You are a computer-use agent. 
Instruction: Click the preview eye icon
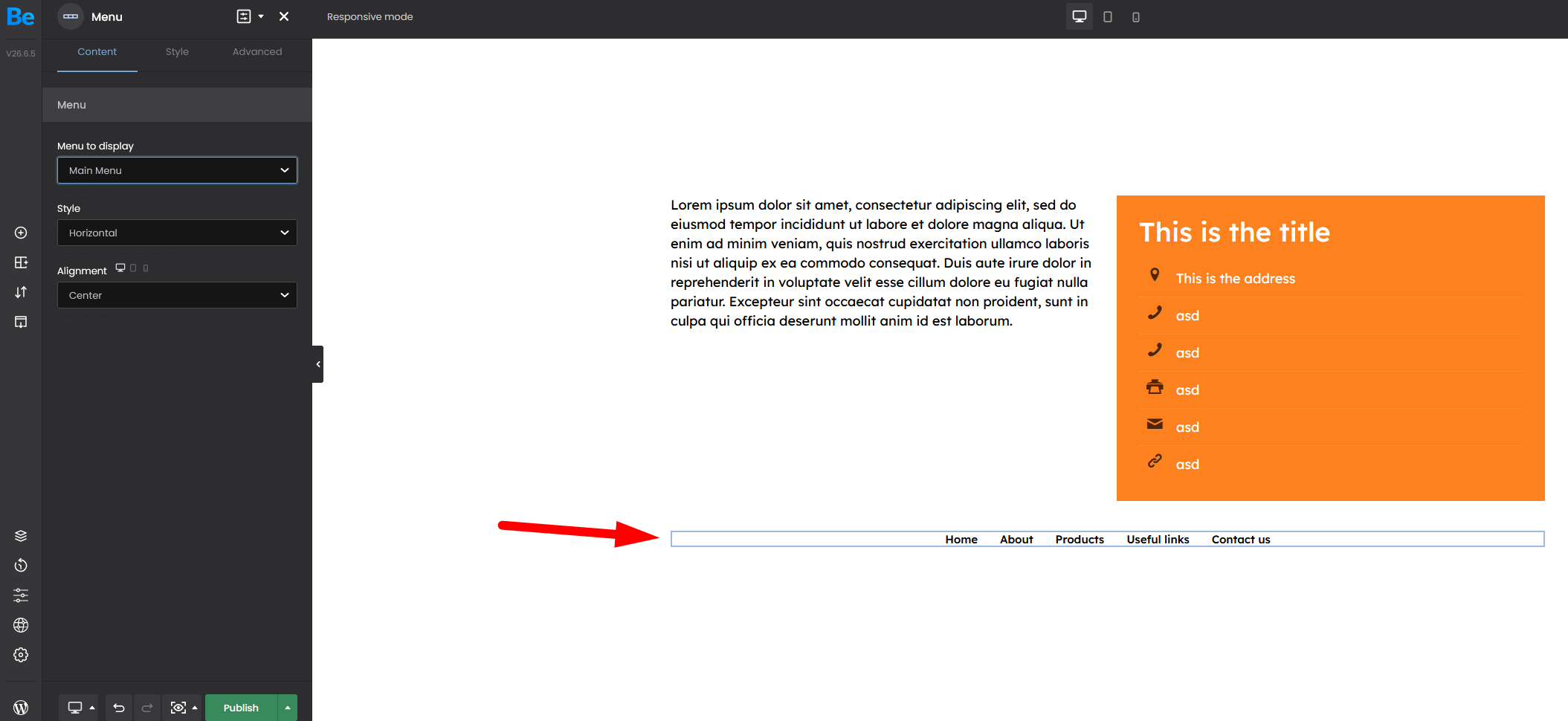pyautogui.click(x=178, y=708)
